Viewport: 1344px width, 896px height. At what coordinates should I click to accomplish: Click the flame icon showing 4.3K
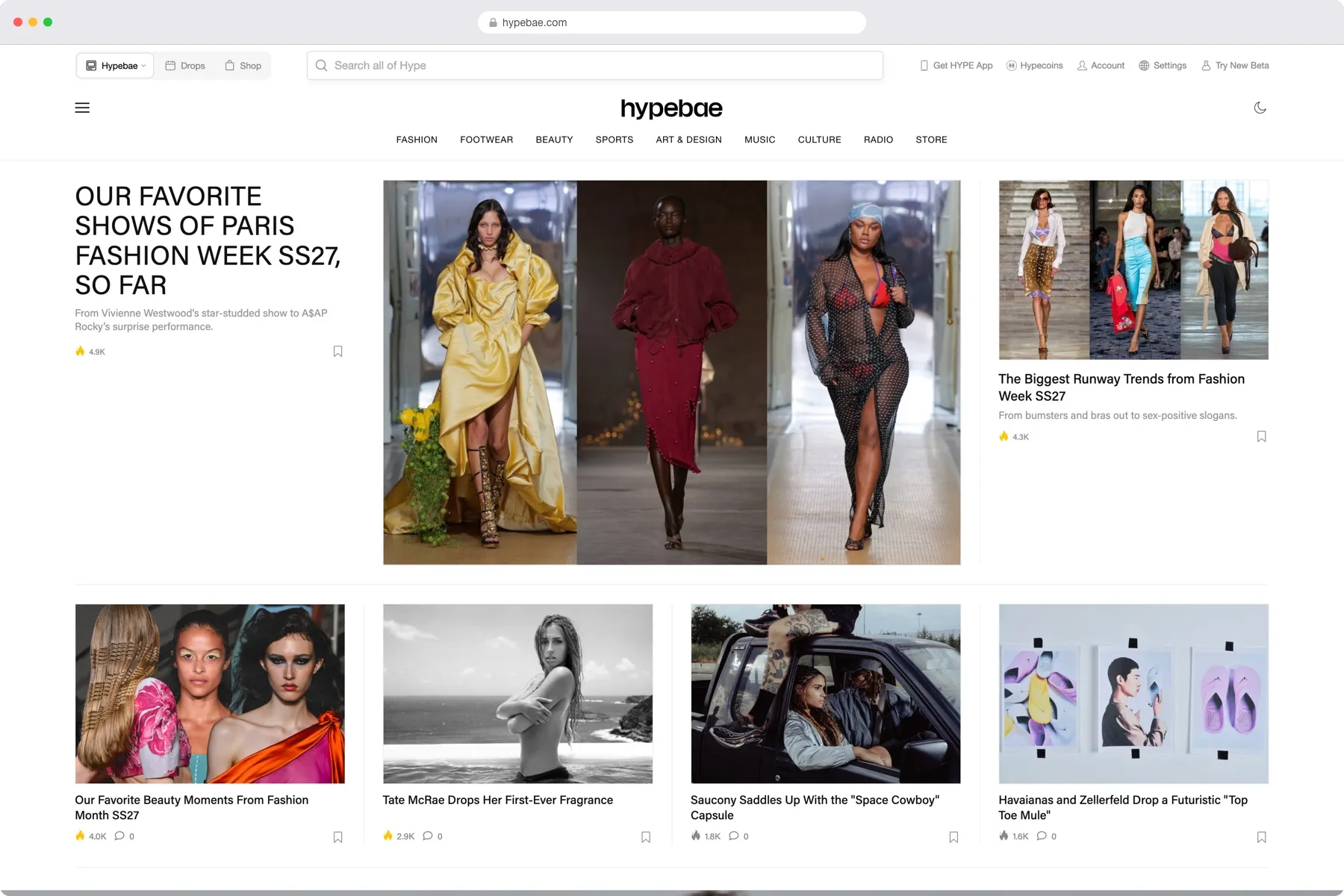(1004, 436)
